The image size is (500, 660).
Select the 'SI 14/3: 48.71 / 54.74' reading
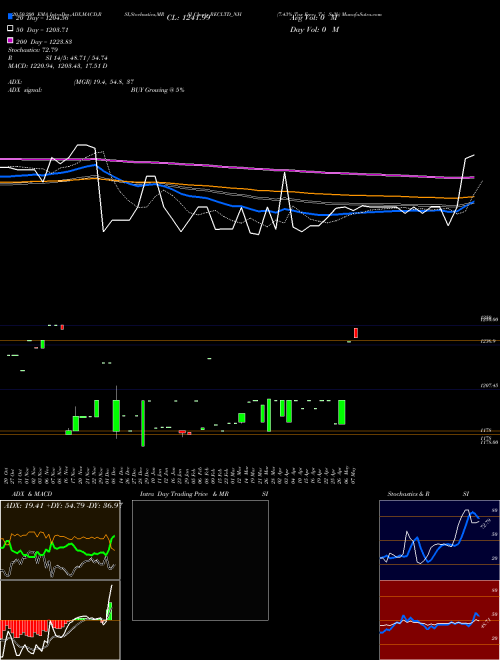click(x=76, y=58)
